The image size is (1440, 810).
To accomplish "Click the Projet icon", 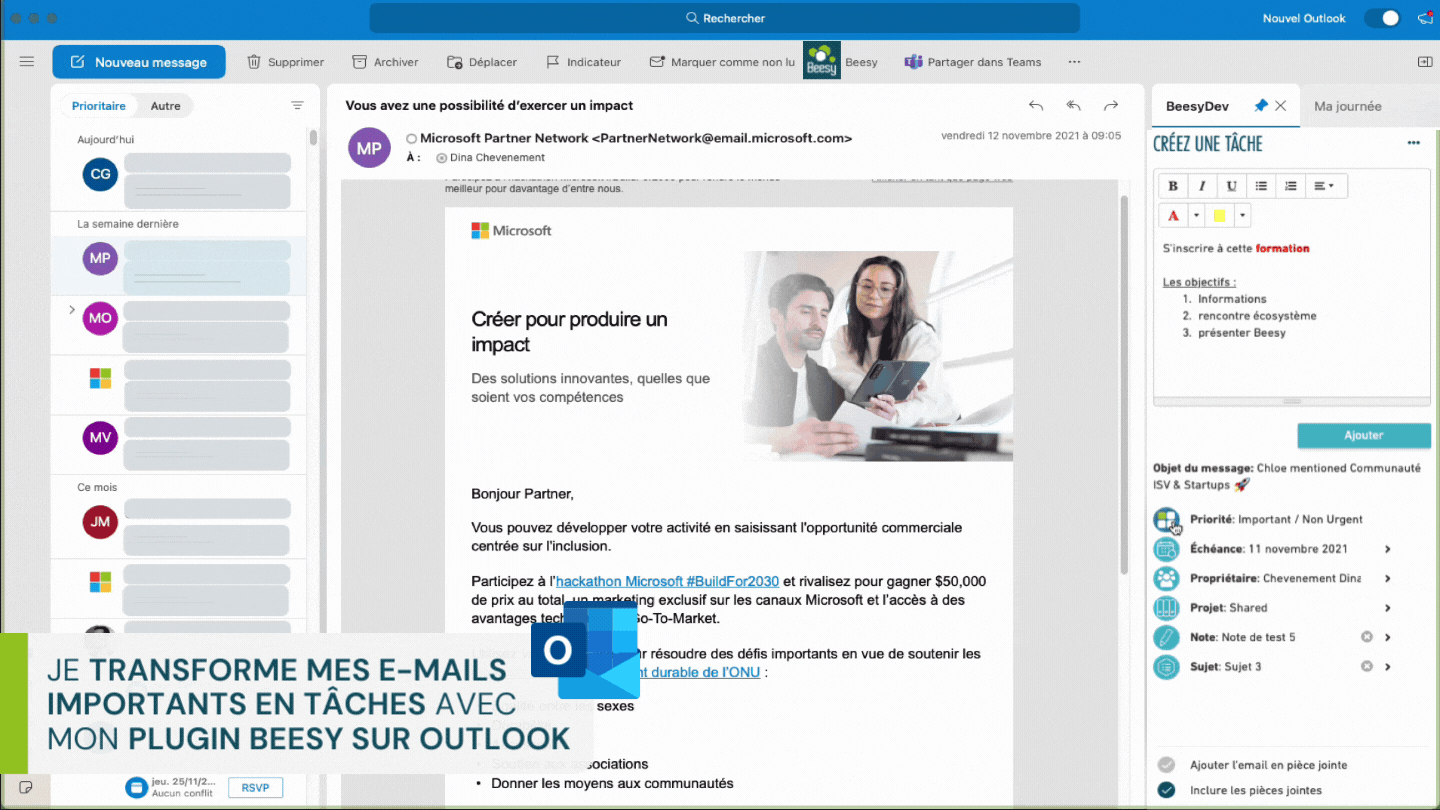I will (1166, 608).
